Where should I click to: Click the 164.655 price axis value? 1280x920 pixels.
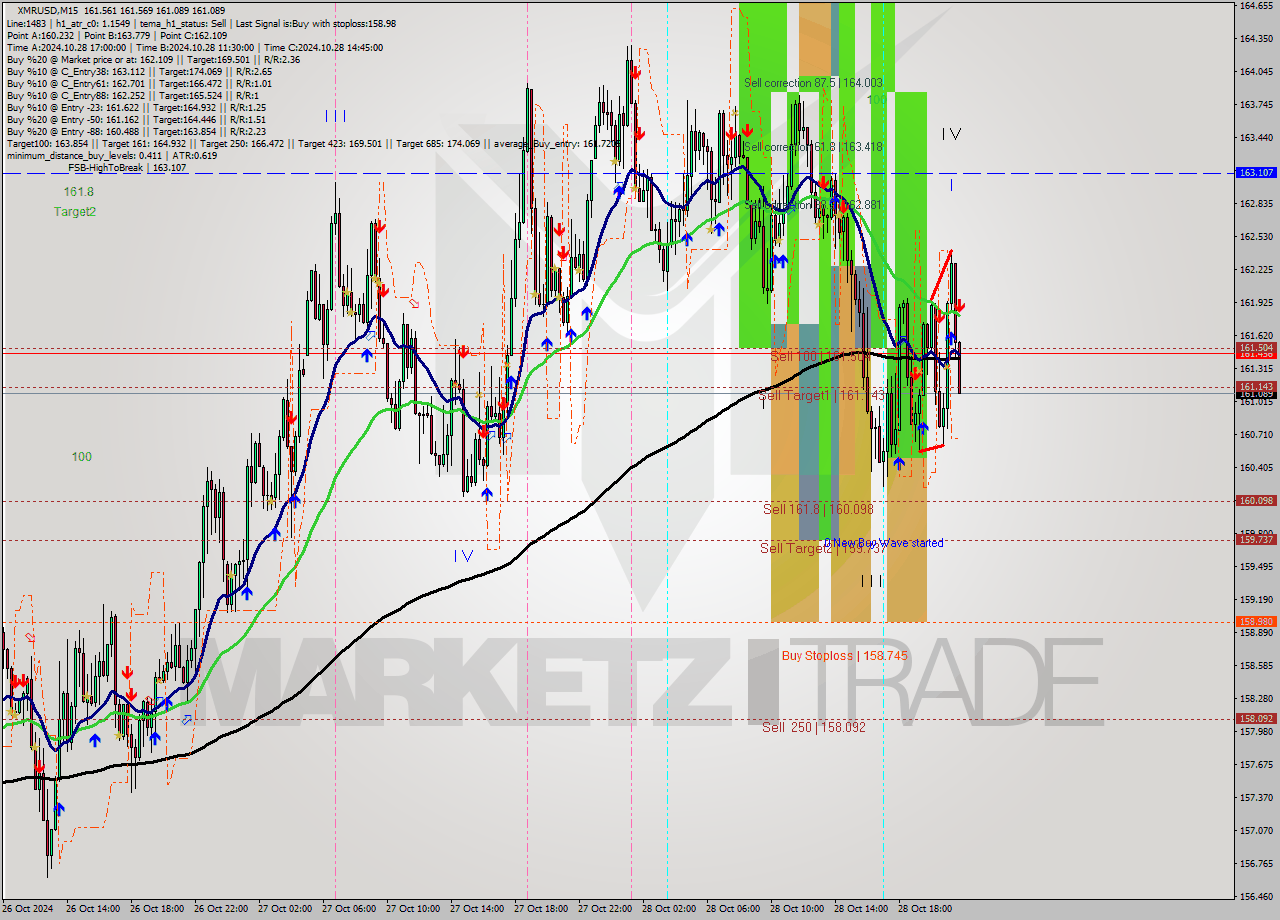(1256, 5)
